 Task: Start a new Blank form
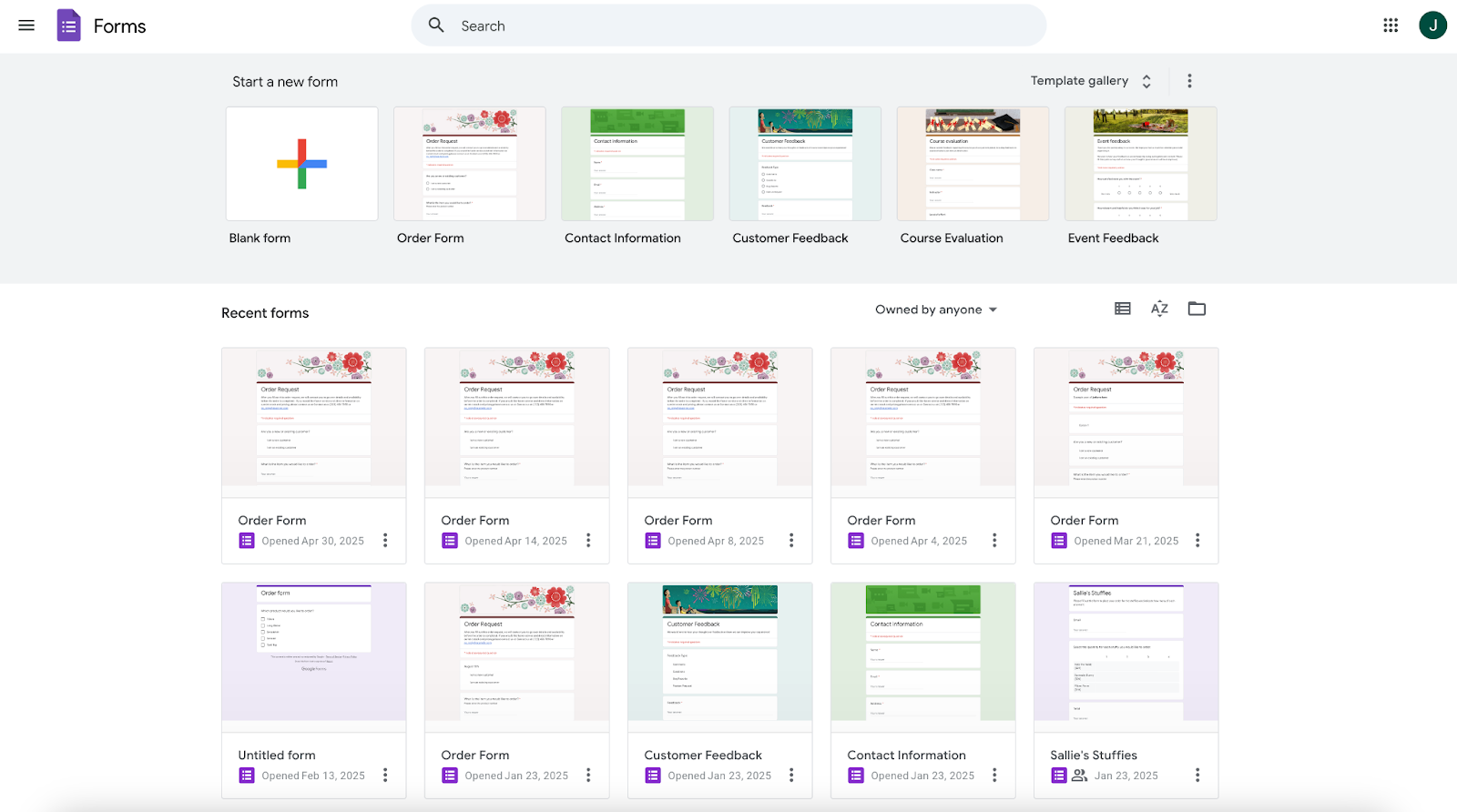[x=302, y=164]
